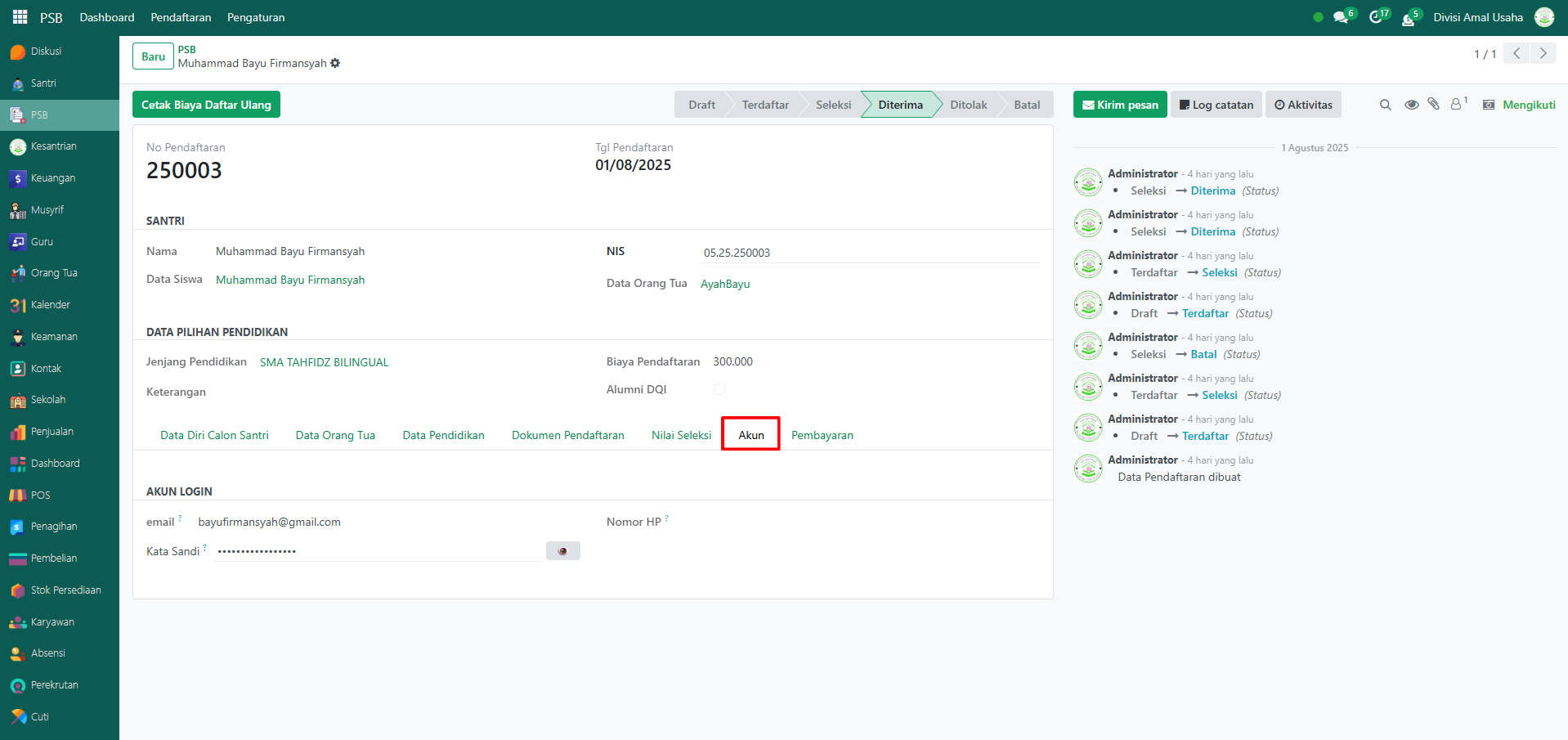Screen dimensions: 1568x740
Task: Open Divisi Amal Usaha user menu
Action: click(x=1477, y=17)
